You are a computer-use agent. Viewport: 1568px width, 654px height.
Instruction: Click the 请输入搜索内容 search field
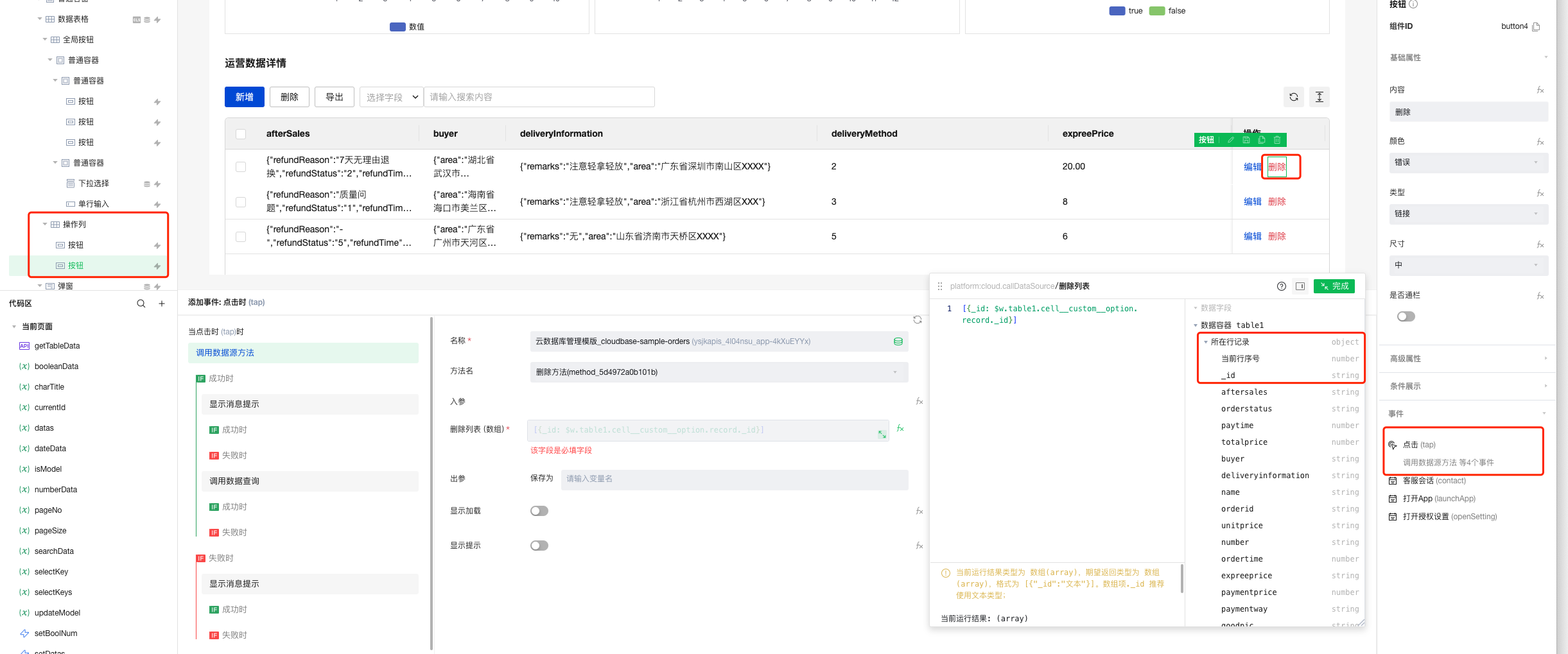click(539, 97)
